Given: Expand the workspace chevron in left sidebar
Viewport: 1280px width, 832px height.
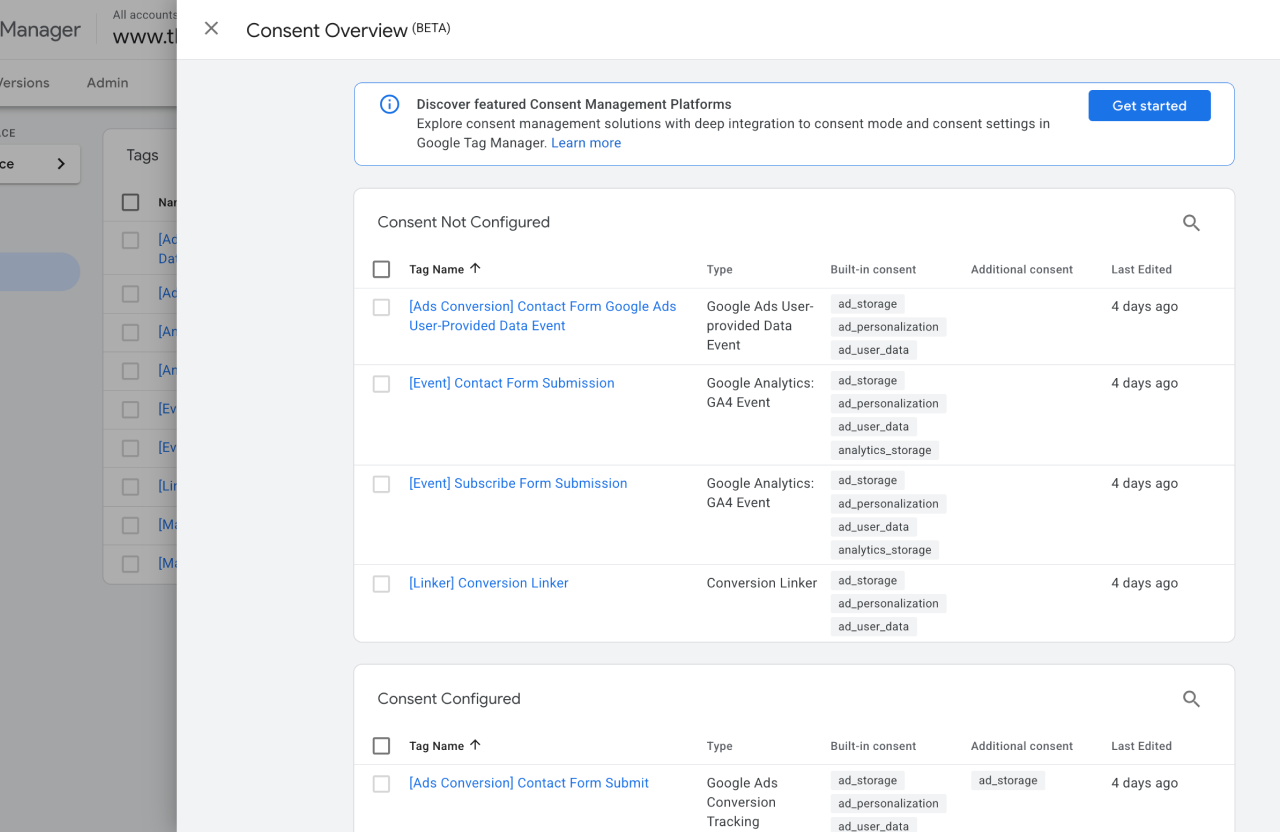Looking at the screenshot, I should (x=61, y=164).
